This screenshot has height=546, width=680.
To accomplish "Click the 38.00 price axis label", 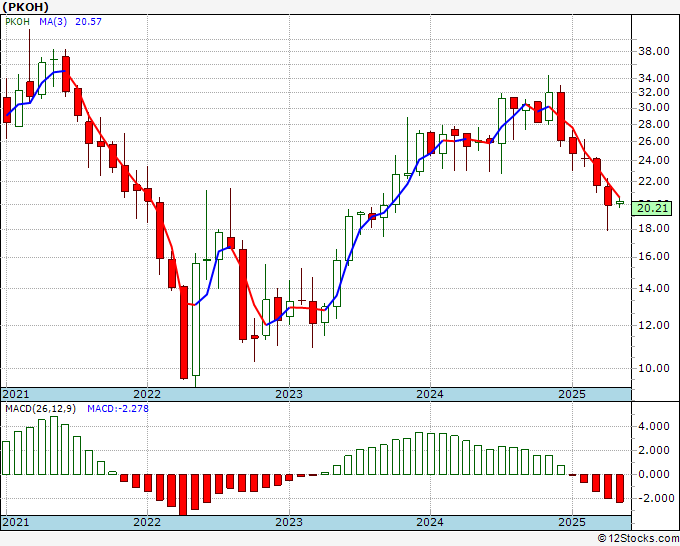I will (x=654, y=51).
